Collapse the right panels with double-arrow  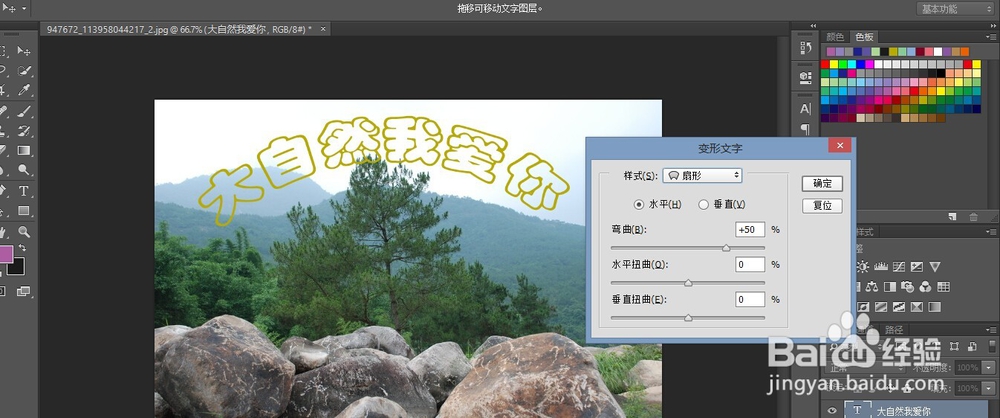pos(992,26)
